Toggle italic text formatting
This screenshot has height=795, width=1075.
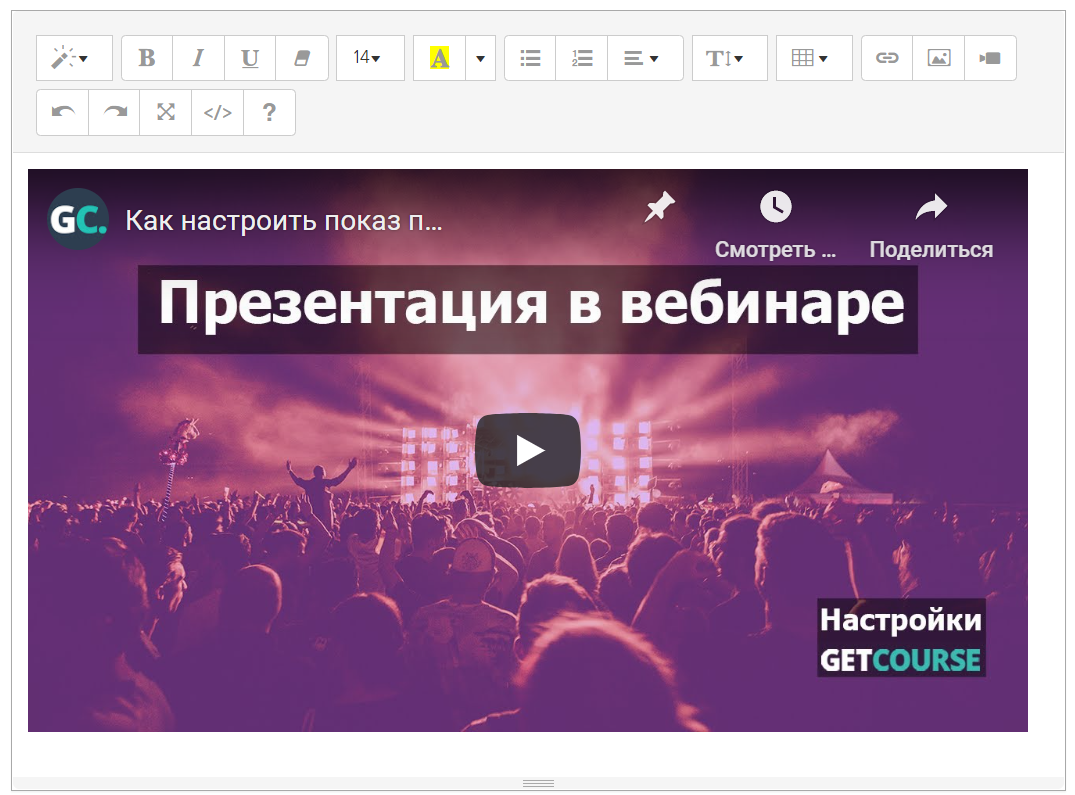pyautogui.click(x=198, y=58)
